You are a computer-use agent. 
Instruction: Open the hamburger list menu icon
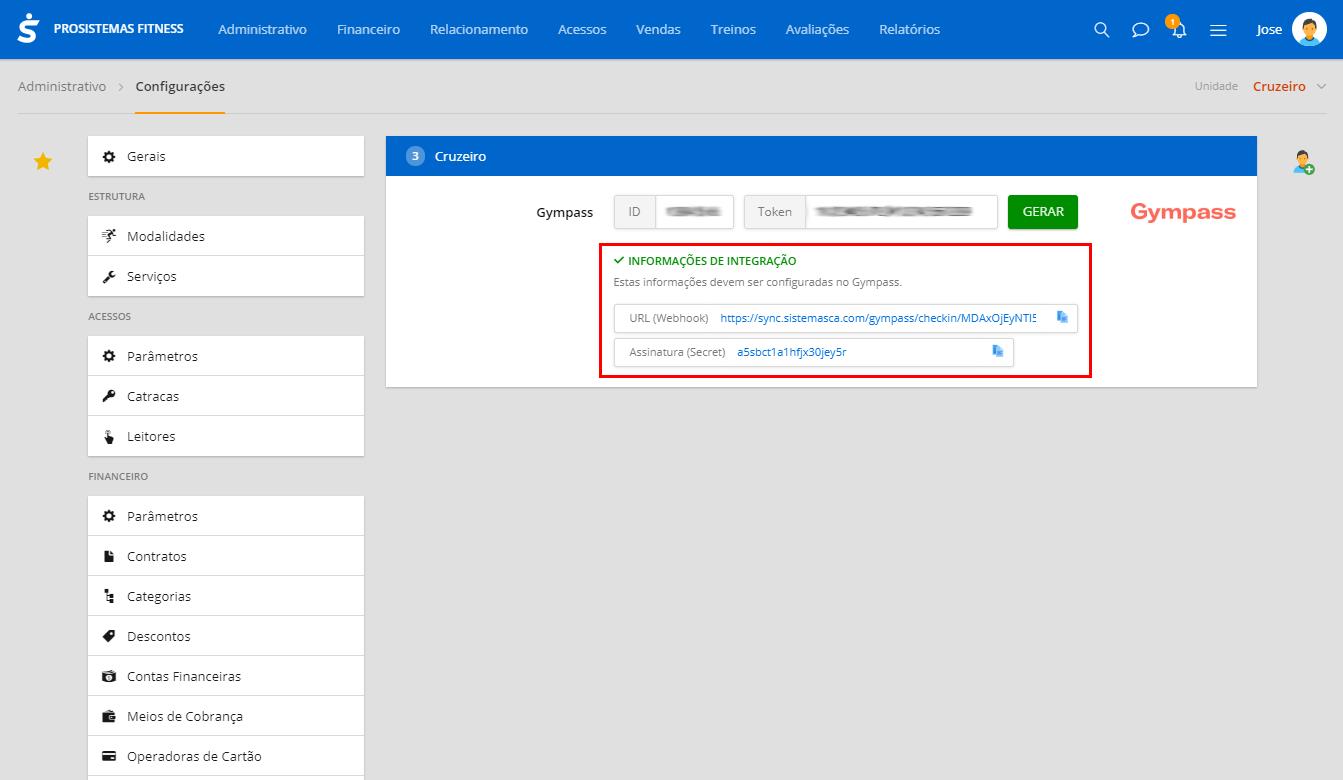click(x=1218, y=30)
